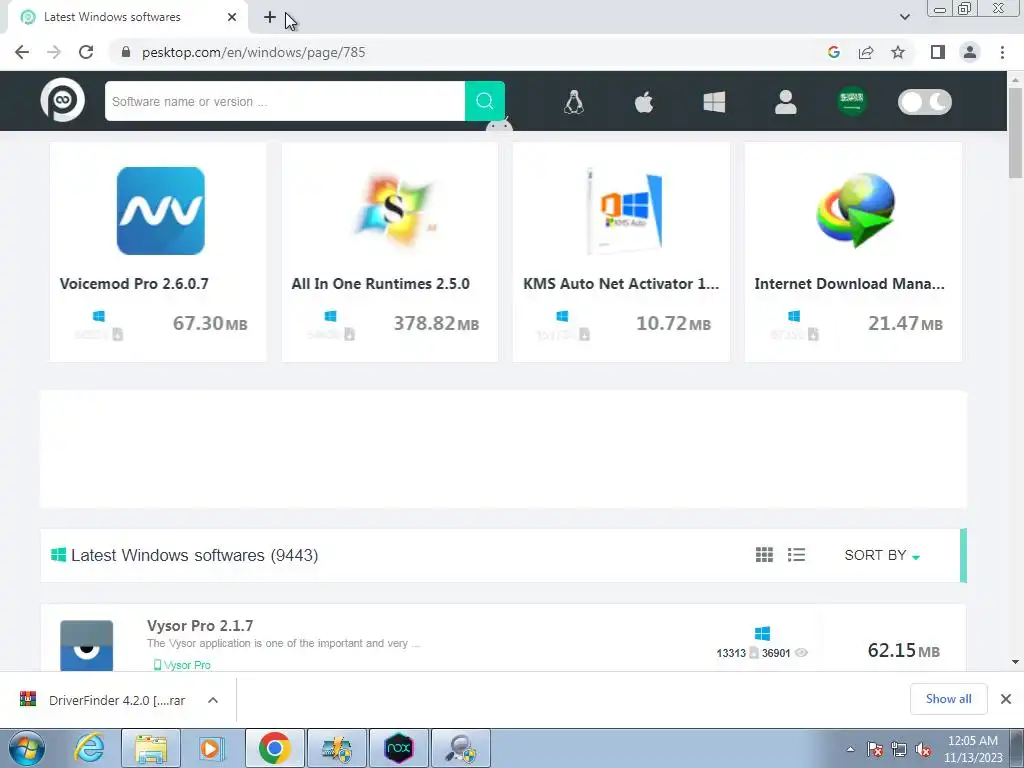Click the share page icon in address bar

coord(866,52)
